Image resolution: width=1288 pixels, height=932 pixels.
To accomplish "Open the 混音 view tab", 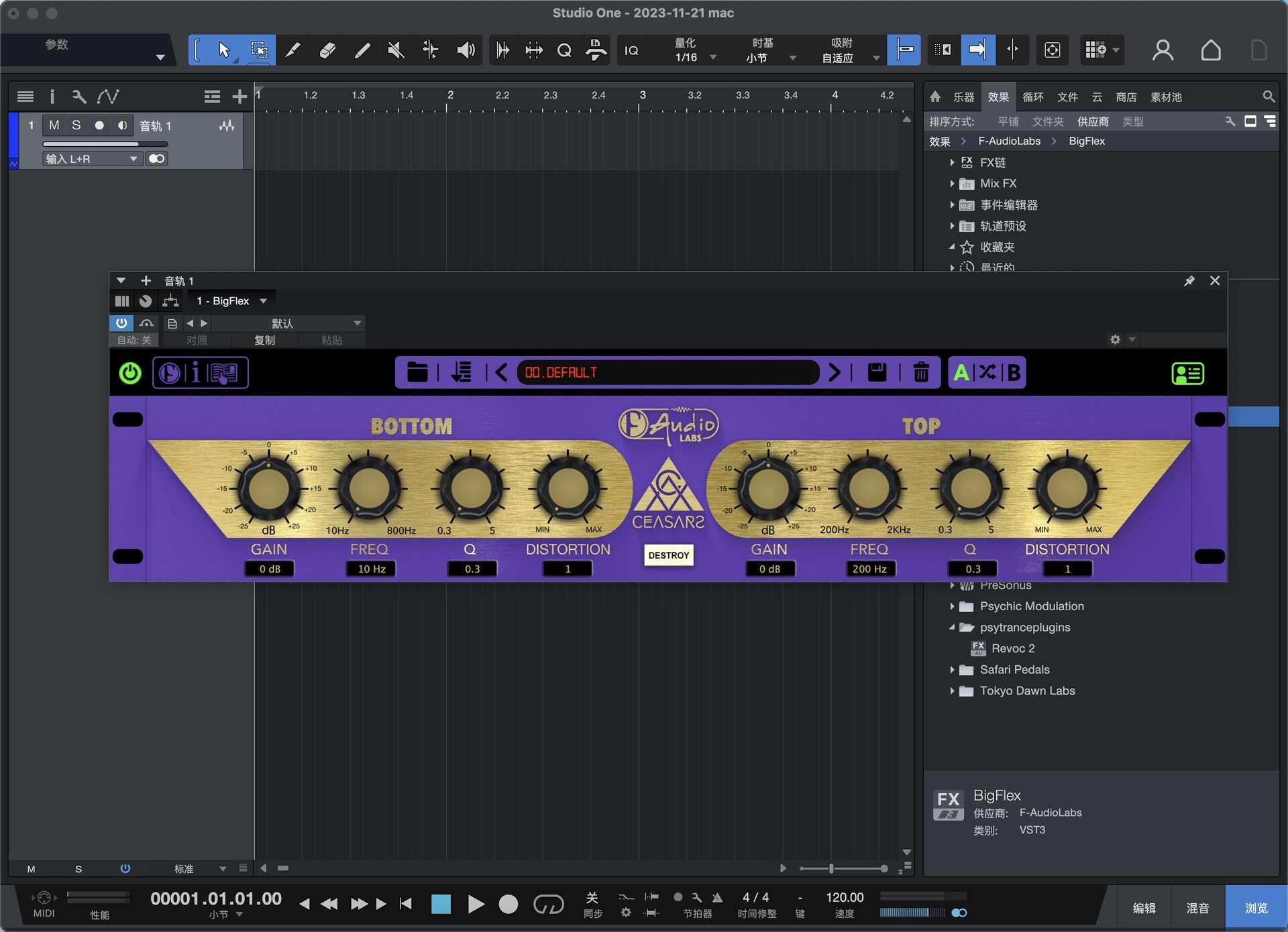I will pos(1197,908).
